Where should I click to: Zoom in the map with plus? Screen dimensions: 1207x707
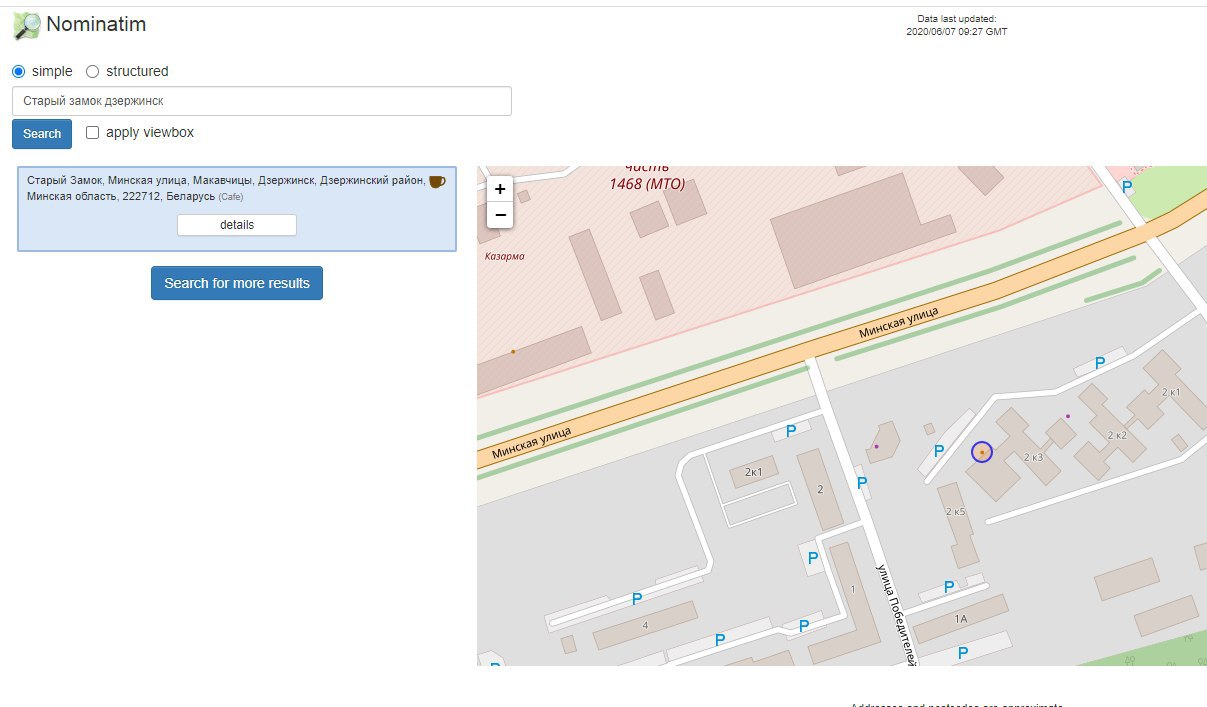500,188
